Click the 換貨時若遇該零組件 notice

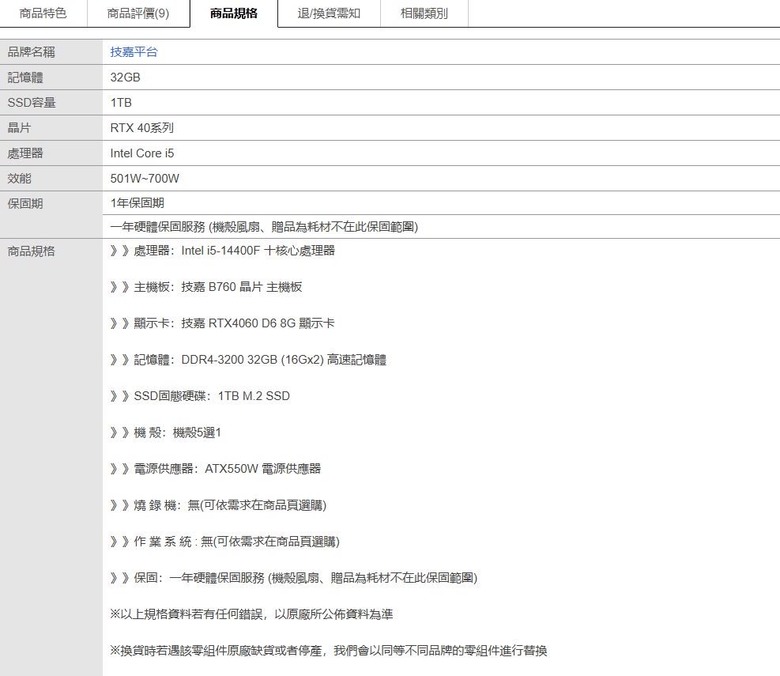click(329, 650)
